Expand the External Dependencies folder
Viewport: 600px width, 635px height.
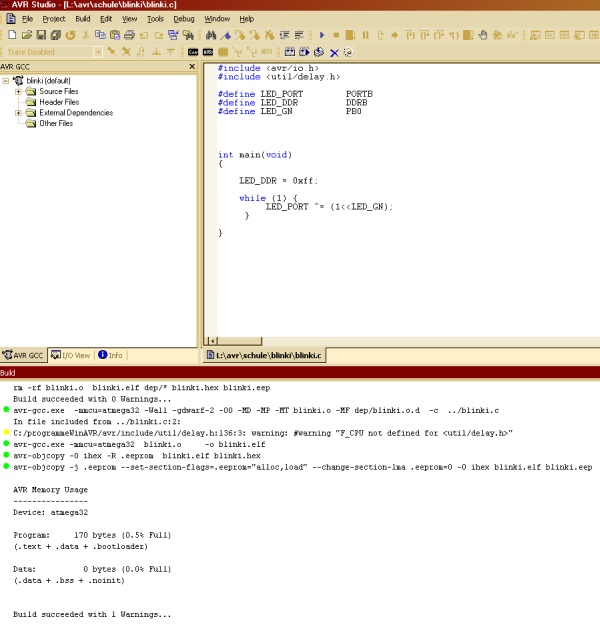tap(18, 113)
